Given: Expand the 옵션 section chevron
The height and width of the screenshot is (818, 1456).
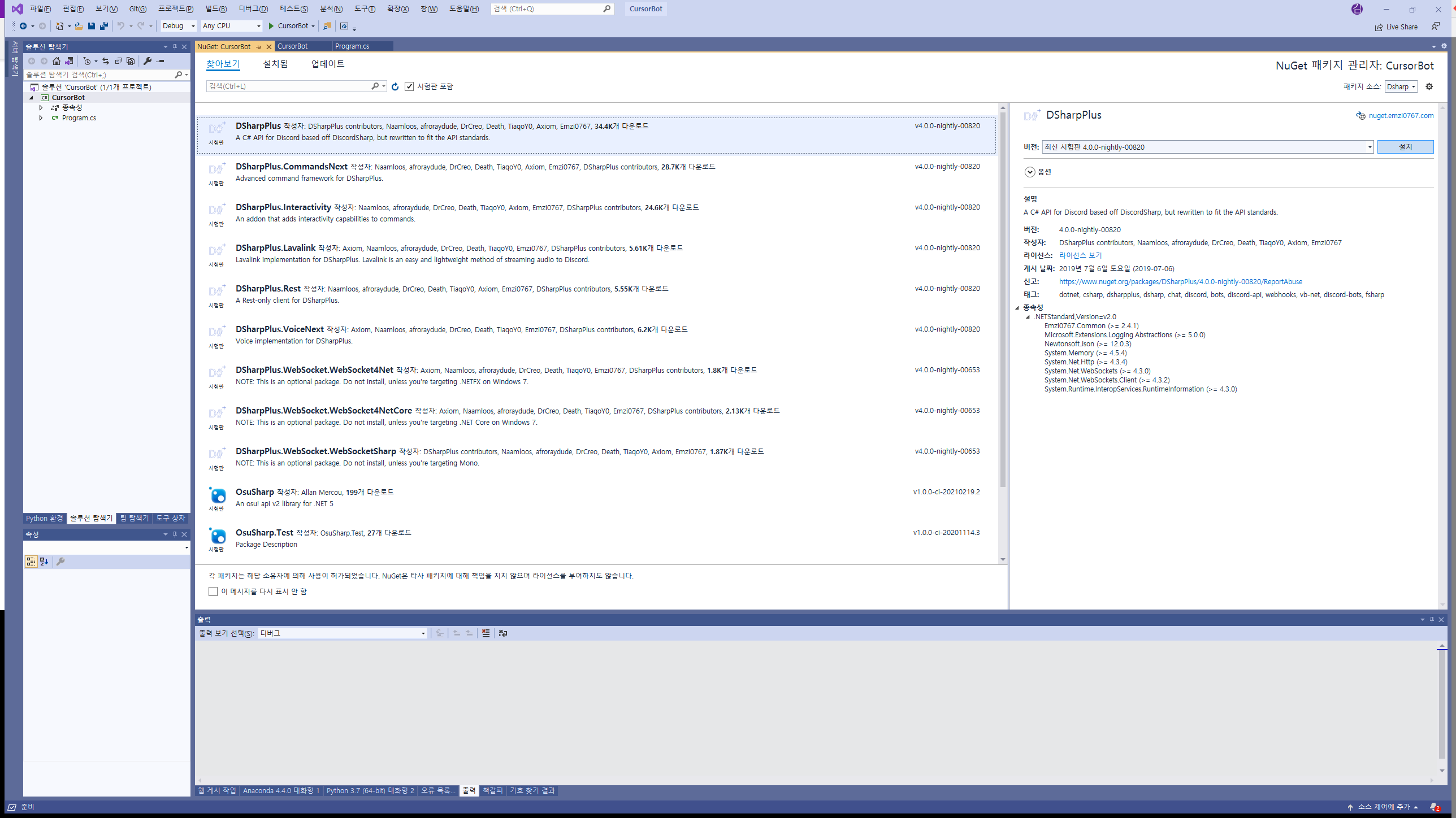Looking at the screenshot, I should pyautogui.click(x=1030, y=172).
